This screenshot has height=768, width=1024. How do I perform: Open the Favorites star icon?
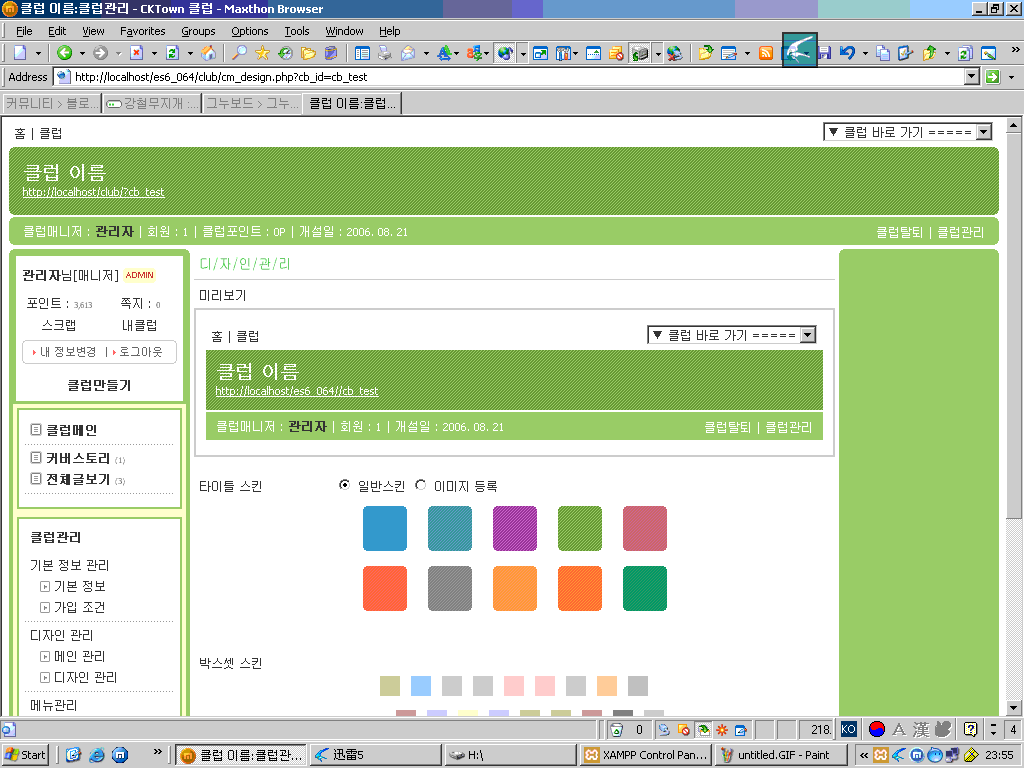(262, 53)
